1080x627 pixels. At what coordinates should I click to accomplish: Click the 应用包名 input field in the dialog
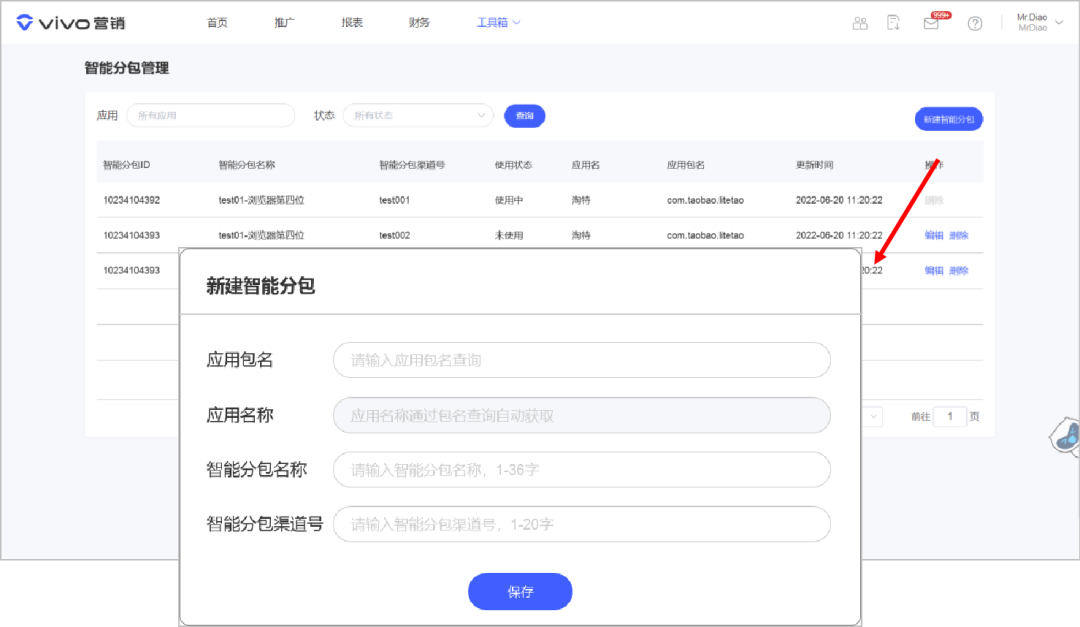[x=581, y=360]
